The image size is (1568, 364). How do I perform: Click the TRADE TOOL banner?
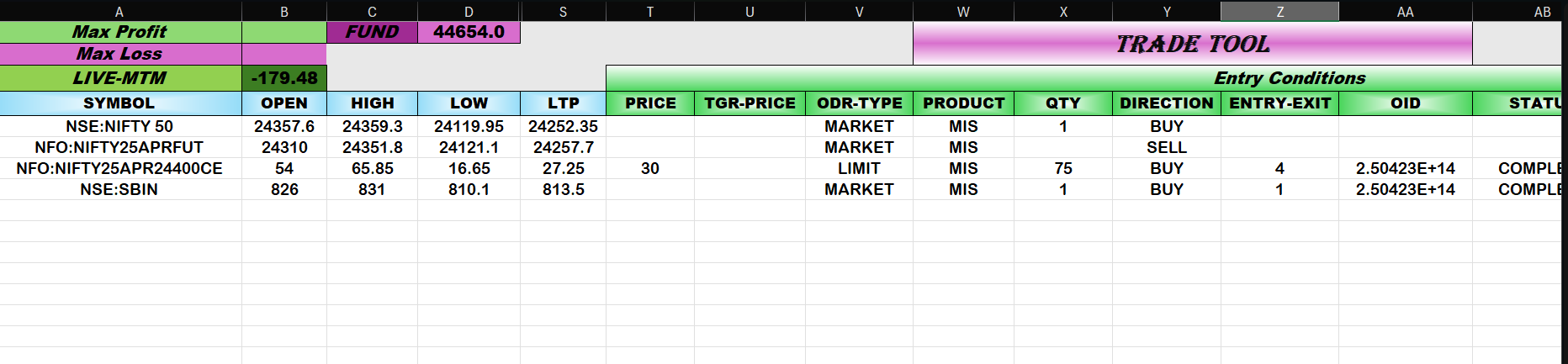point(1192,44)
